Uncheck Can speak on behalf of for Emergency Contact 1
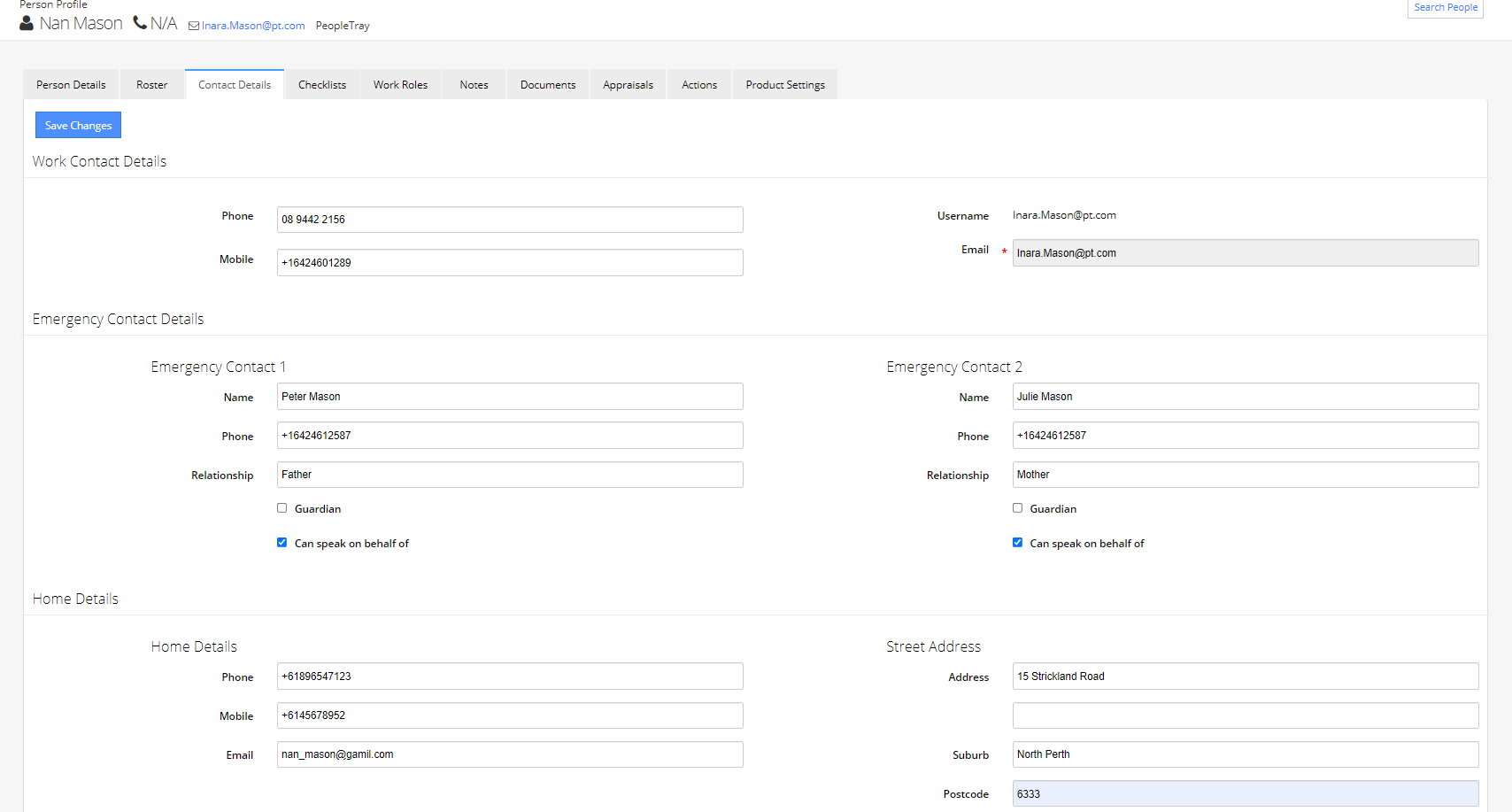1512x812 pixels. pyautogui.click(x=282, y=542)
